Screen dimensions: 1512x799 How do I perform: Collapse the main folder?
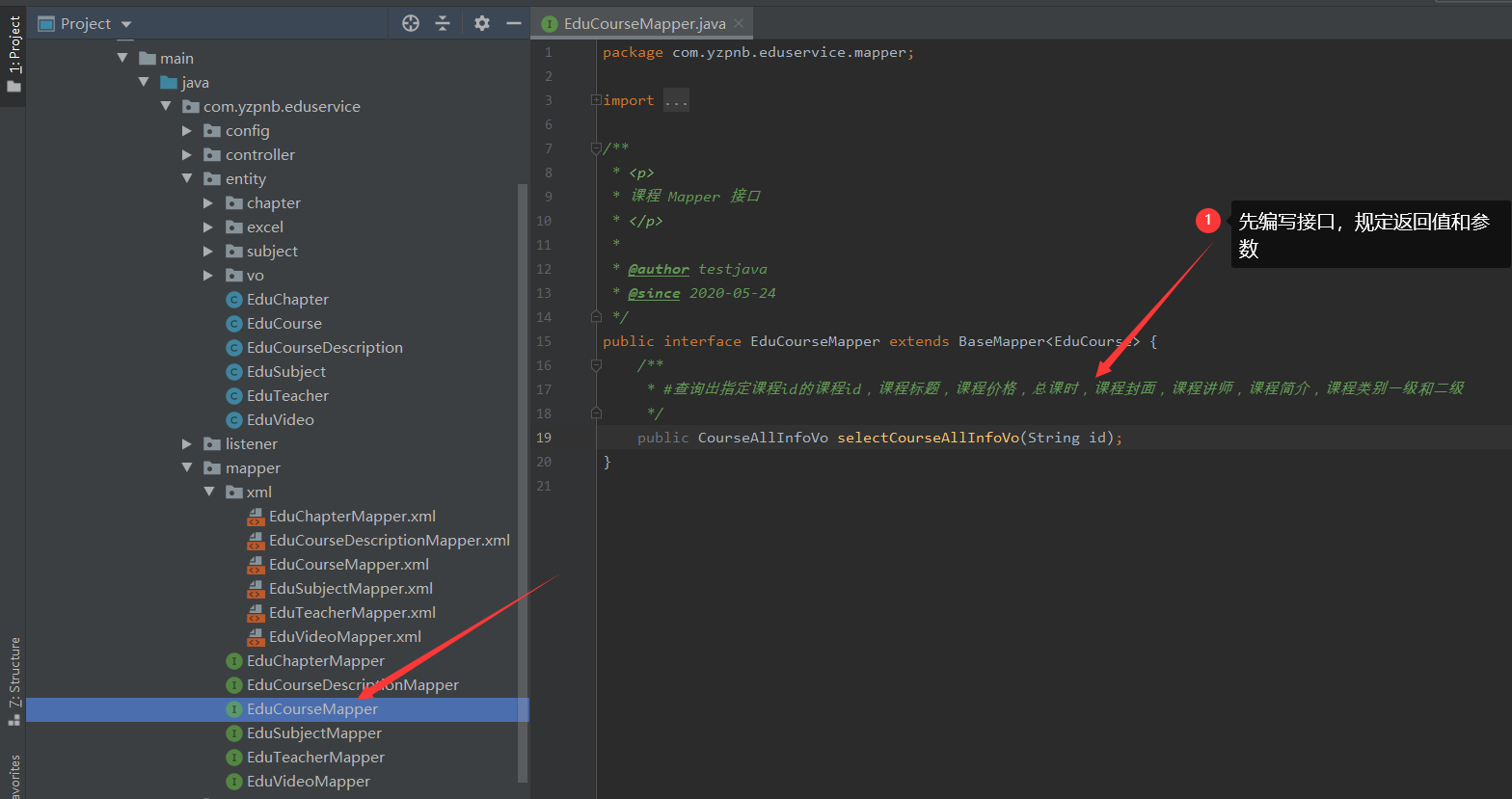pos(122,58)
